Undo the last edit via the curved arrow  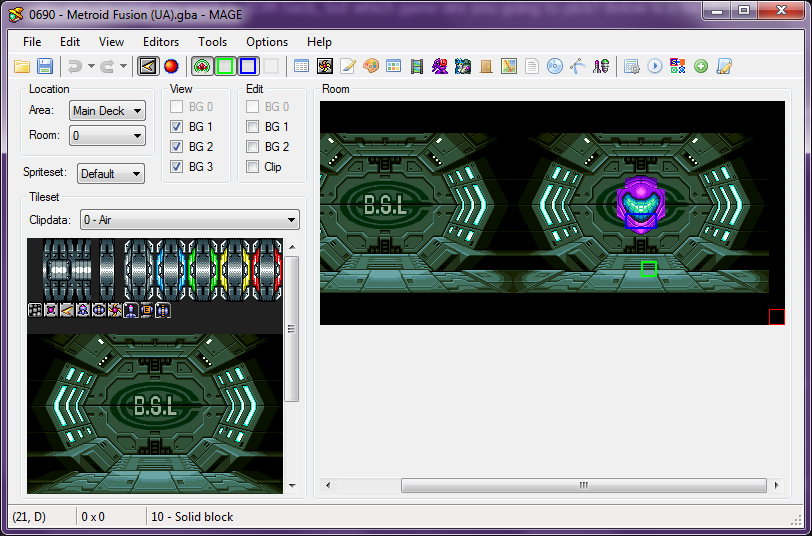coord(75,66)
